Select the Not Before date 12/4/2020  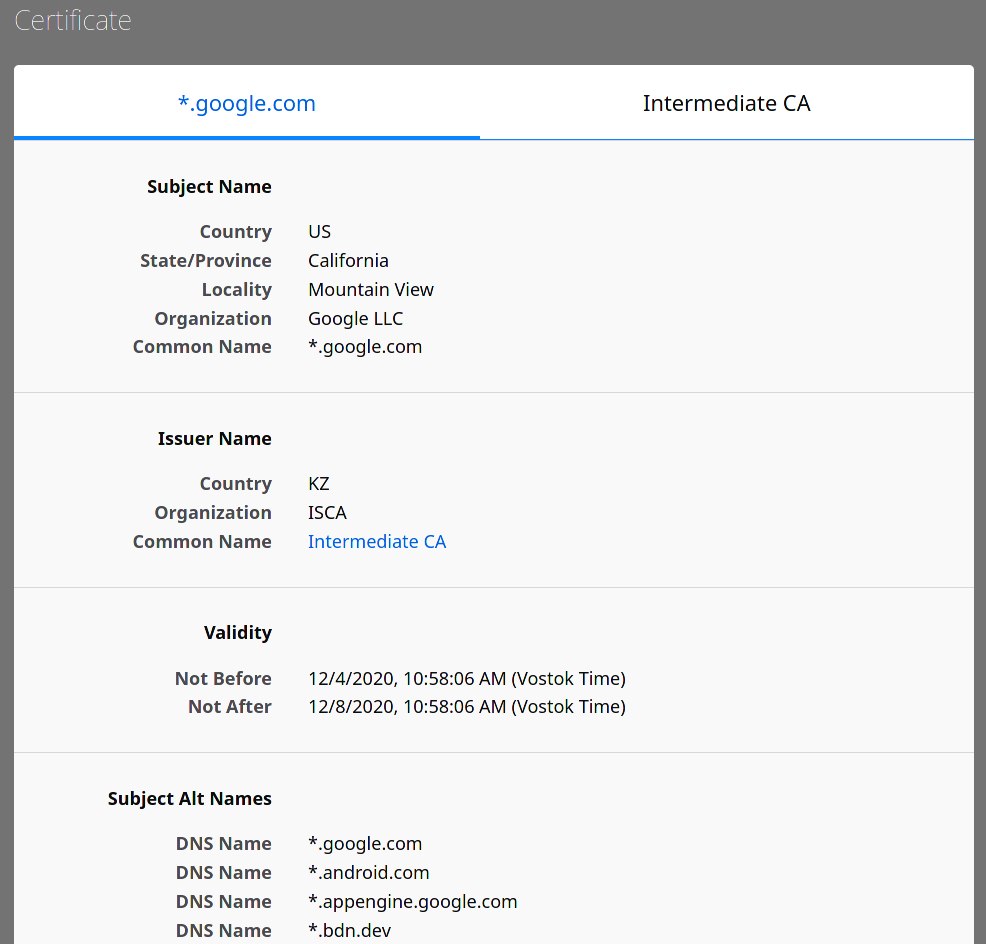[x=467, y=679]
